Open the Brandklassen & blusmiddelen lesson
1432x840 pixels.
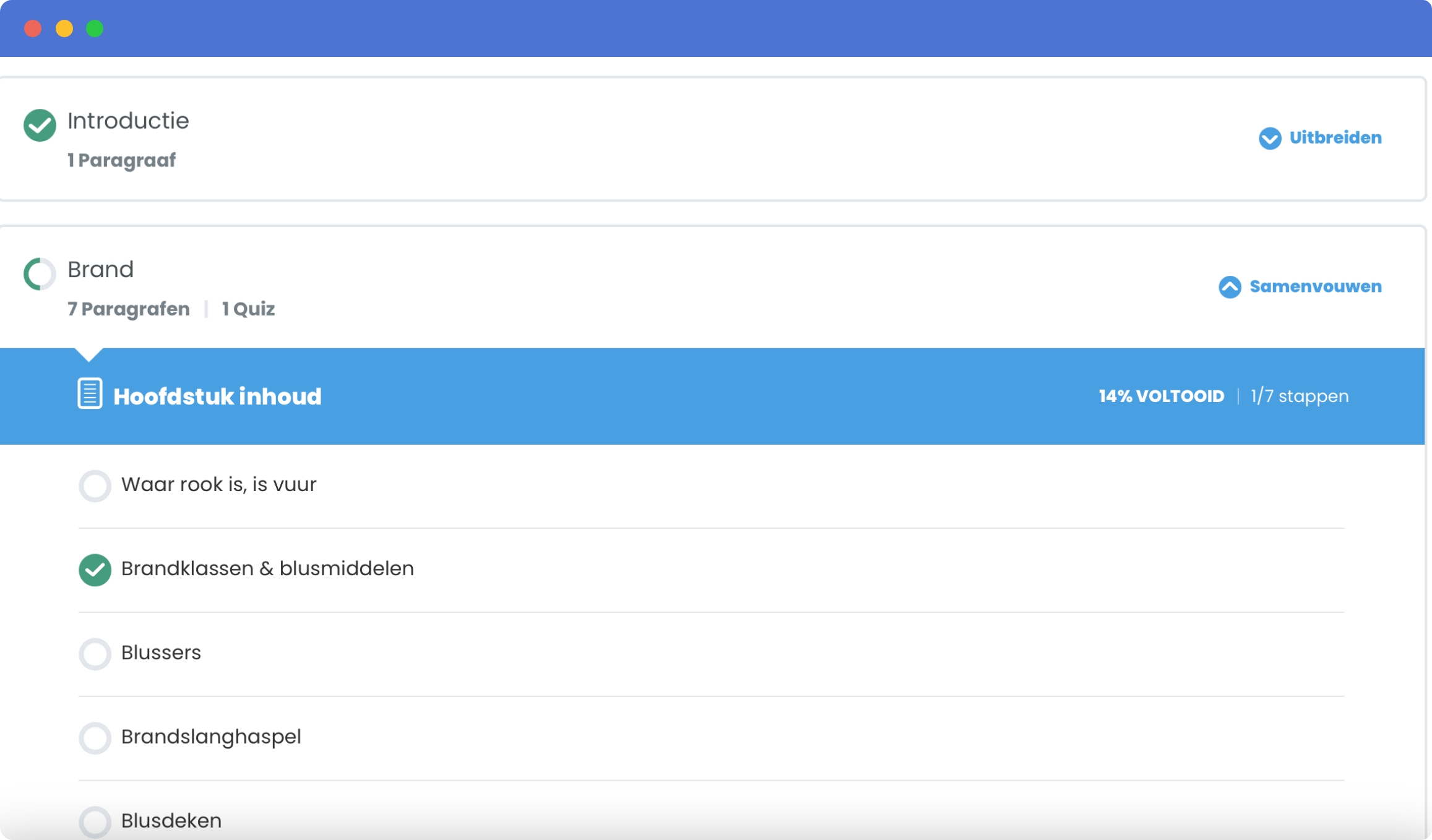(267, 568)
